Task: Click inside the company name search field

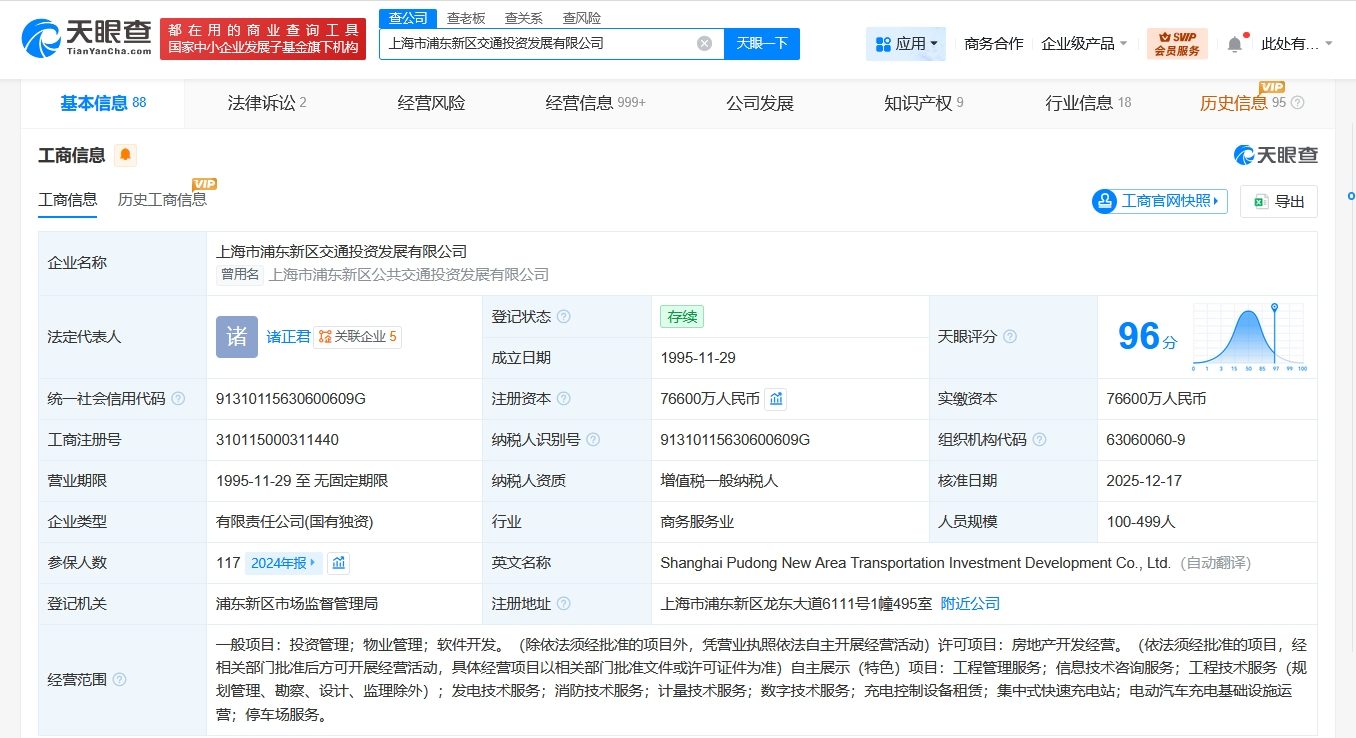Action: click(x=540, y=43)
